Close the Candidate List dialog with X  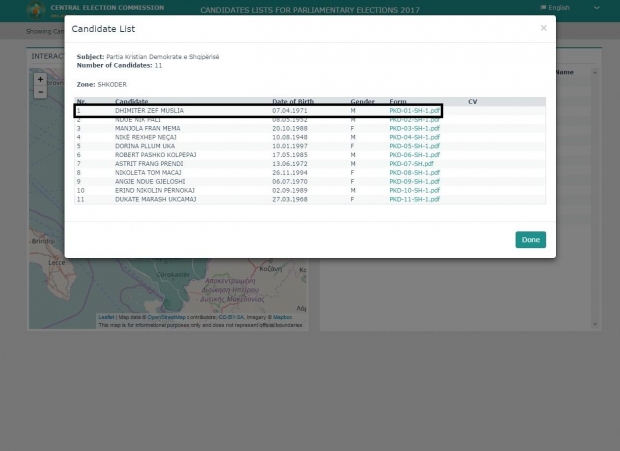tap(544, 28)
